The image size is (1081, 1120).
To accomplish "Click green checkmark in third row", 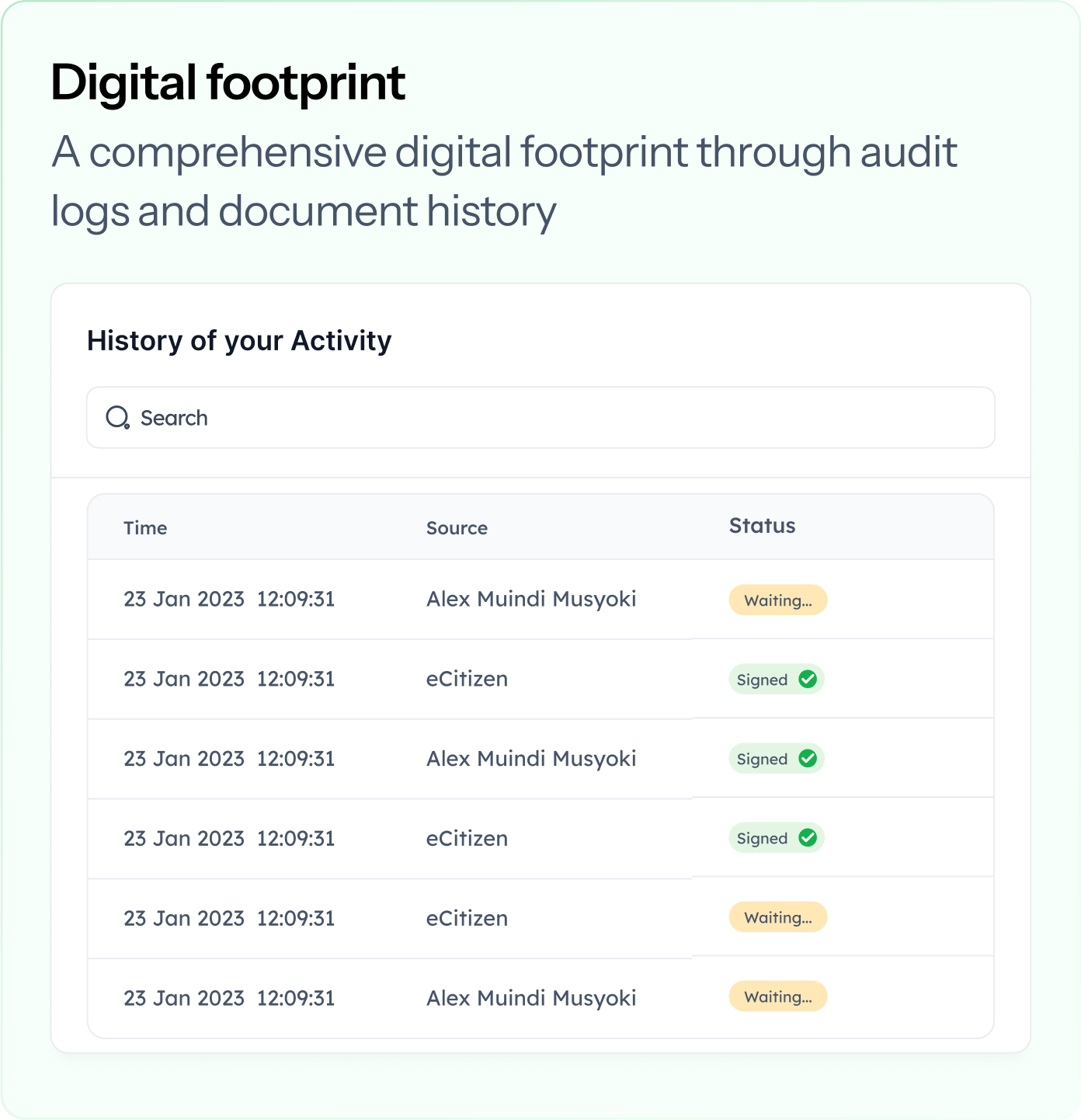I will 808,759.
